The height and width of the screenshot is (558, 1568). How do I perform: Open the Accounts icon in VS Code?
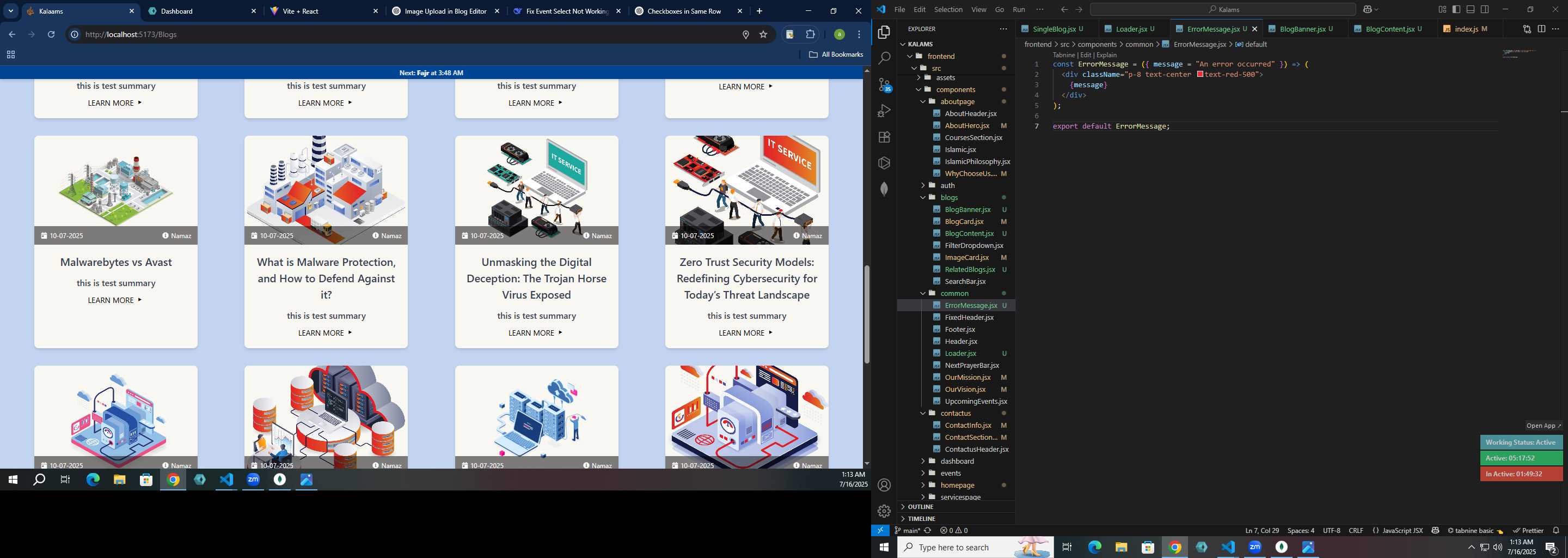coord(884,485)
